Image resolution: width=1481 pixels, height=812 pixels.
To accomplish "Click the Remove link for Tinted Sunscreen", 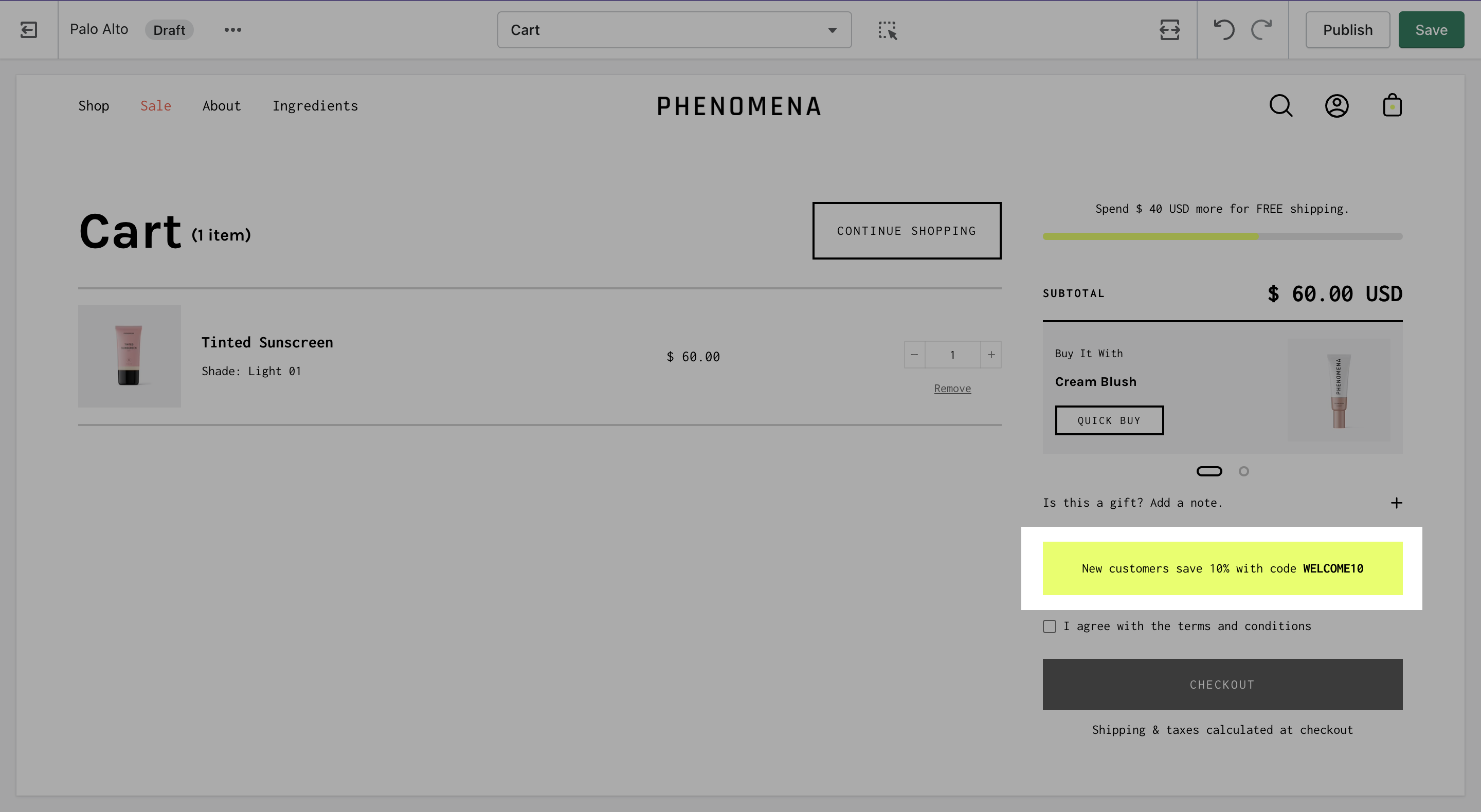I will 952,389.
